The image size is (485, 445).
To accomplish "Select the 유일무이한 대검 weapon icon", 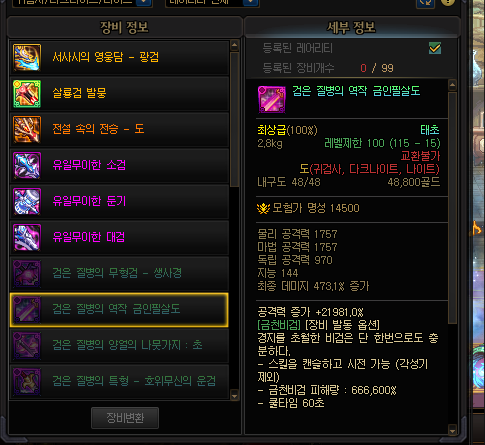I will (x=27, y=238).
